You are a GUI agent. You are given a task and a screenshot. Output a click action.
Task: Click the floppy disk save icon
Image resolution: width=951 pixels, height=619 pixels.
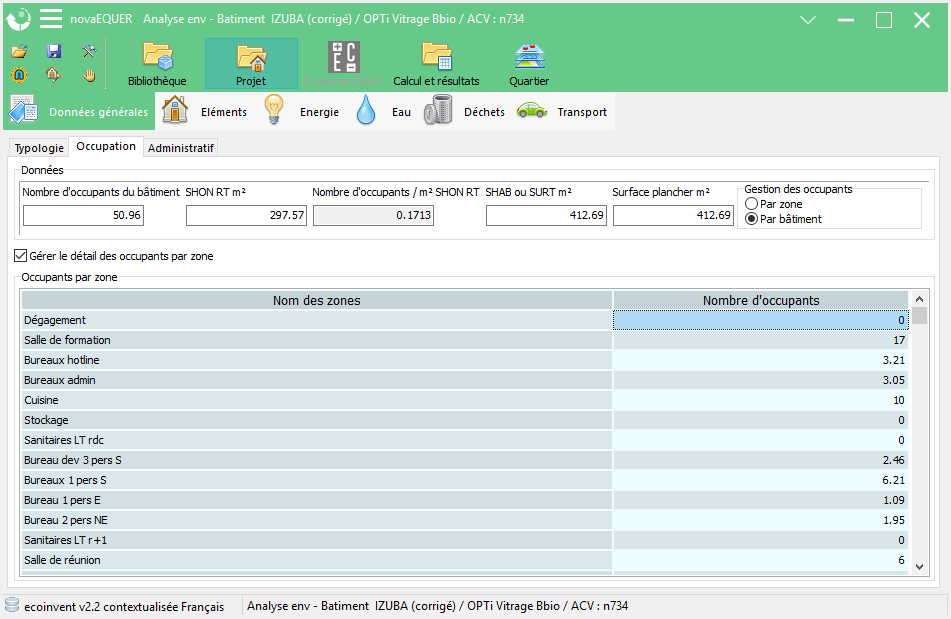54,52
